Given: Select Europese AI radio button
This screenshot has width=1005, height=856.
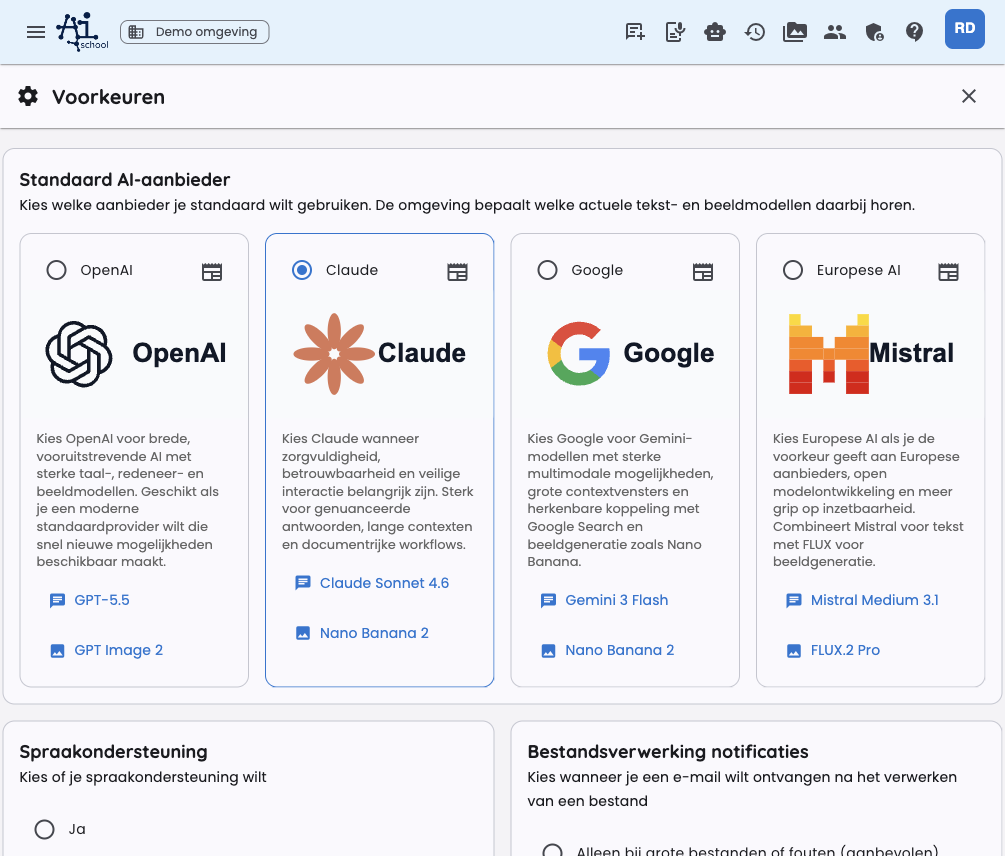Looking at the screenshot, I should pyautogui.click(x=793, y=270).
